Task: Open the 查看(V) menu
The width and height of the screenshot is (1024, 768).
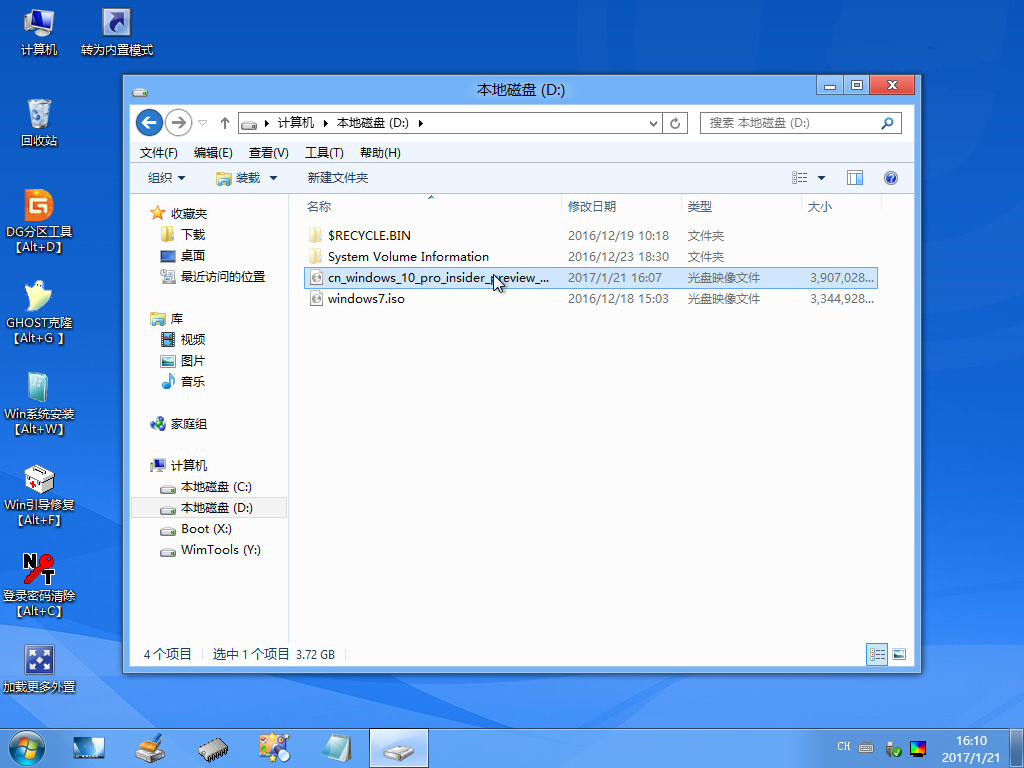Action: [x=268, y=153]
